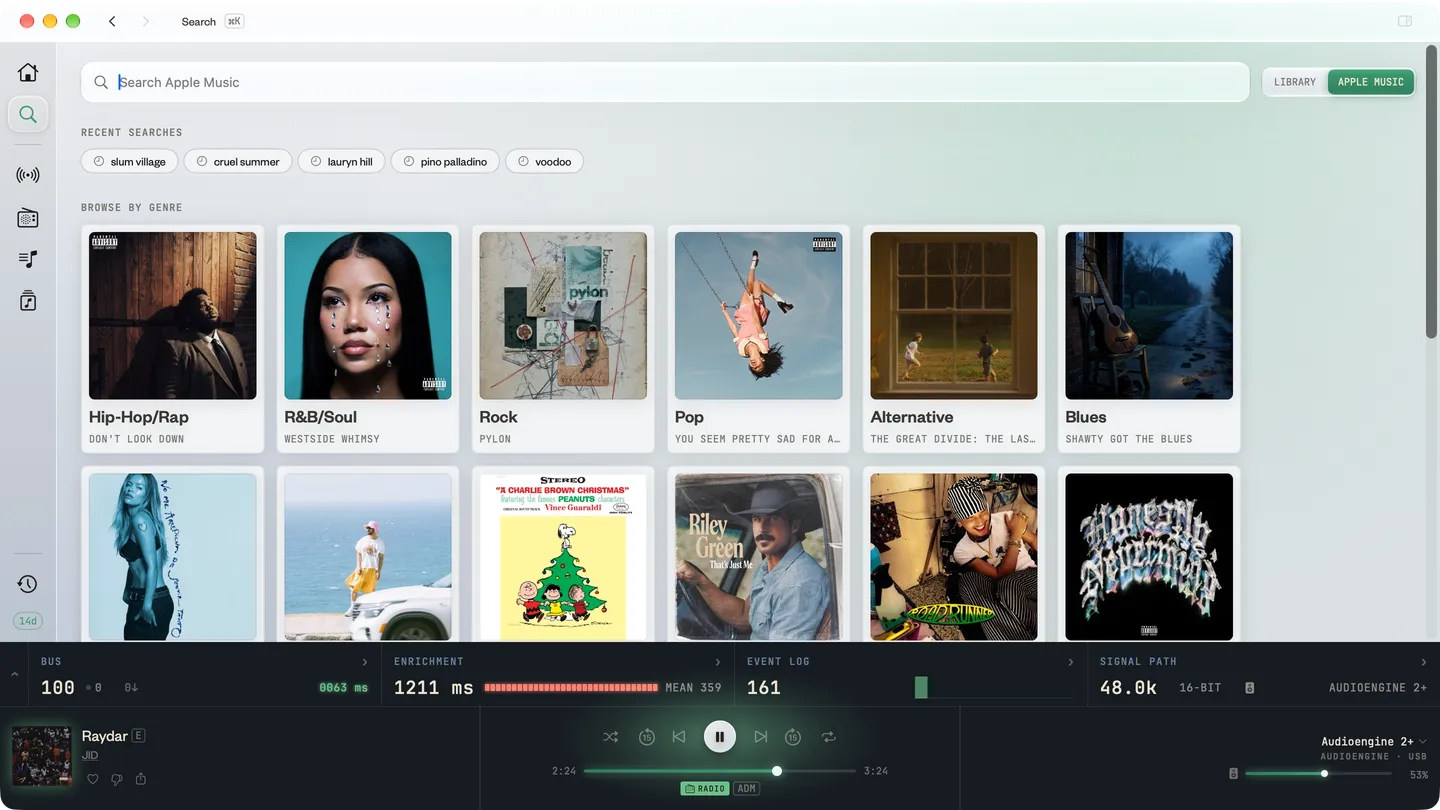Image resolution: width=1440 pixels, height=810 pixels.
Task: Toggle repeat playback
Action: pyautogui.click(x=829, y=737)
